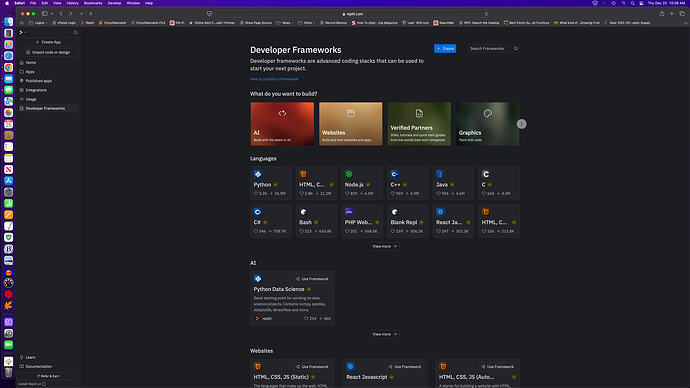Open the C# framework icon
Viewport: 690px width, 388px height.
pyautogui.click(x=258, y=212)
